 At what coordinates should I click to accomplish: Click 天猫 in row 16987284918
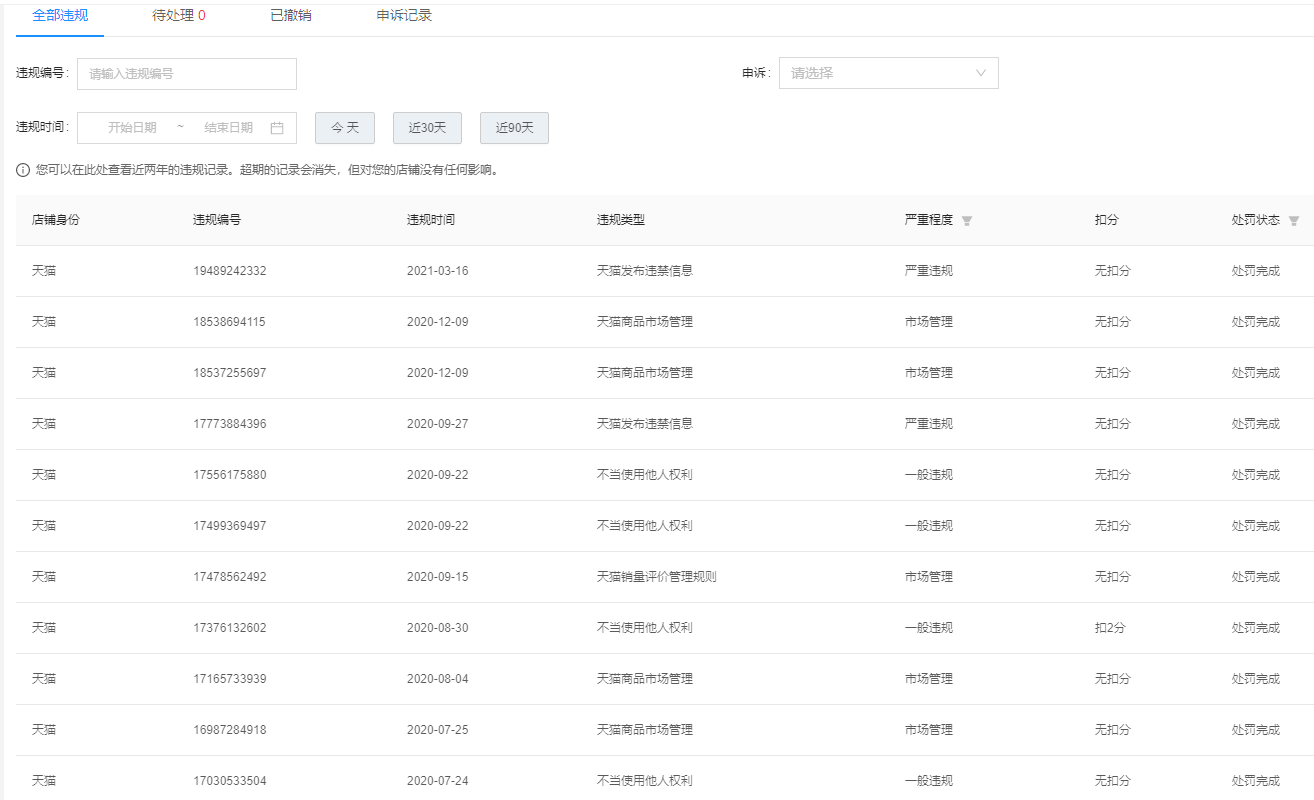click(44, 730)
